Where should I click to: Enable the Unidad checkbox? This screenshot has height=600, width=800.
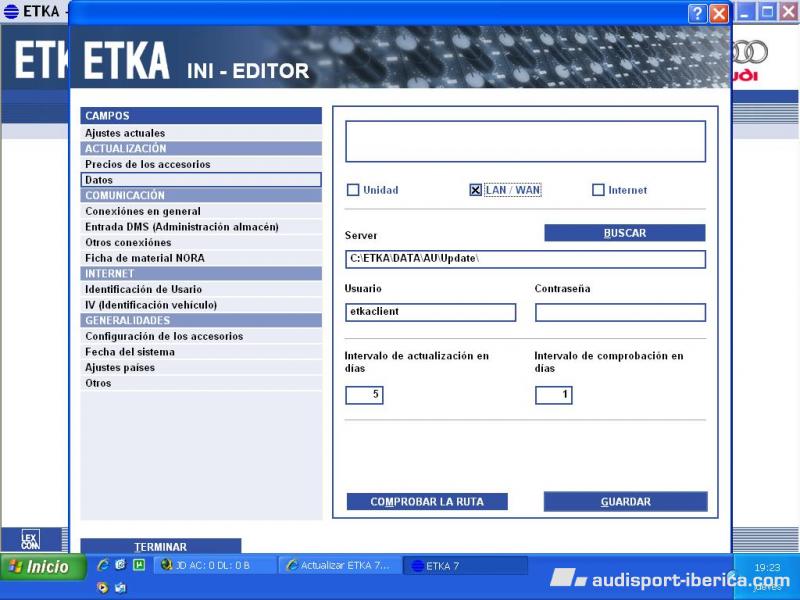[353, 190]
